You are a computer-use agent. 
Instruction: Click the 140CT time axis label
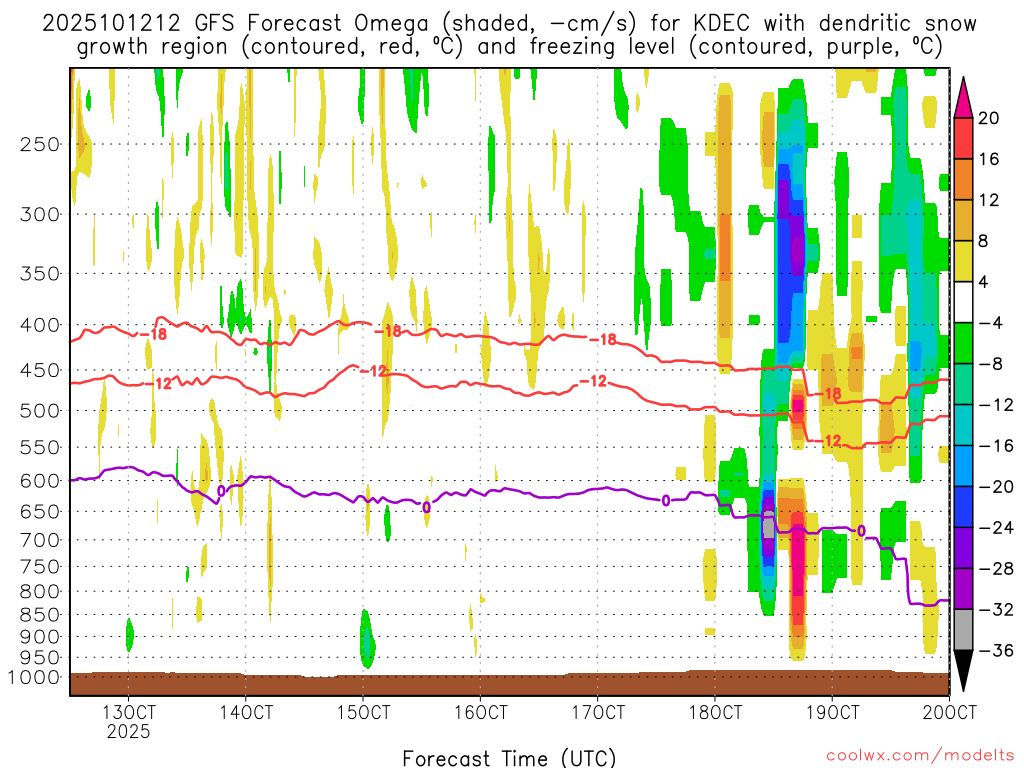point(246,712)
